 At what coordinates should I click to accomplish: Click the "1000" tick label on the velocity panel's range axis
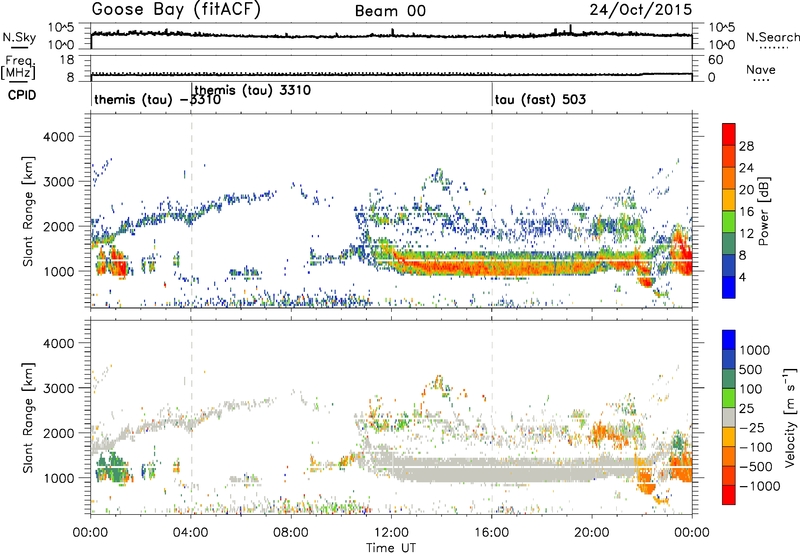tap(58, 478)
